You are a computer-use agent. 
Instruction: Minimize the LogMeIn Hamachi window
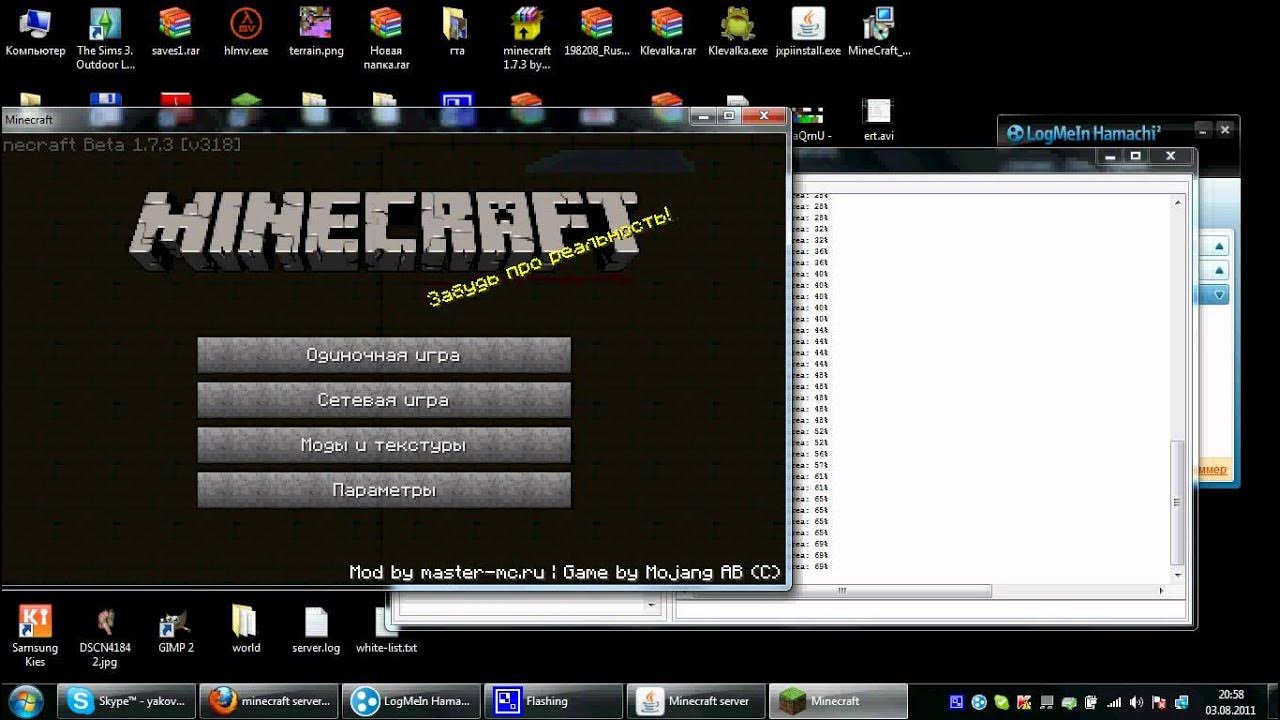click(1203, 130)
